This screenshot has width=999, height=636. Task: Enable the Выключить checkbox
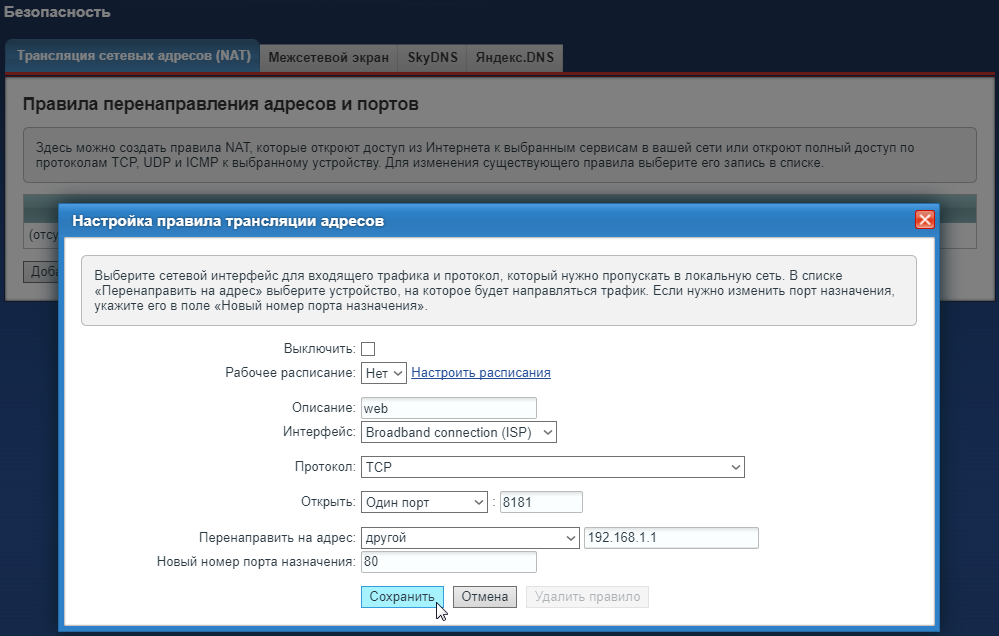coord(367,348)
